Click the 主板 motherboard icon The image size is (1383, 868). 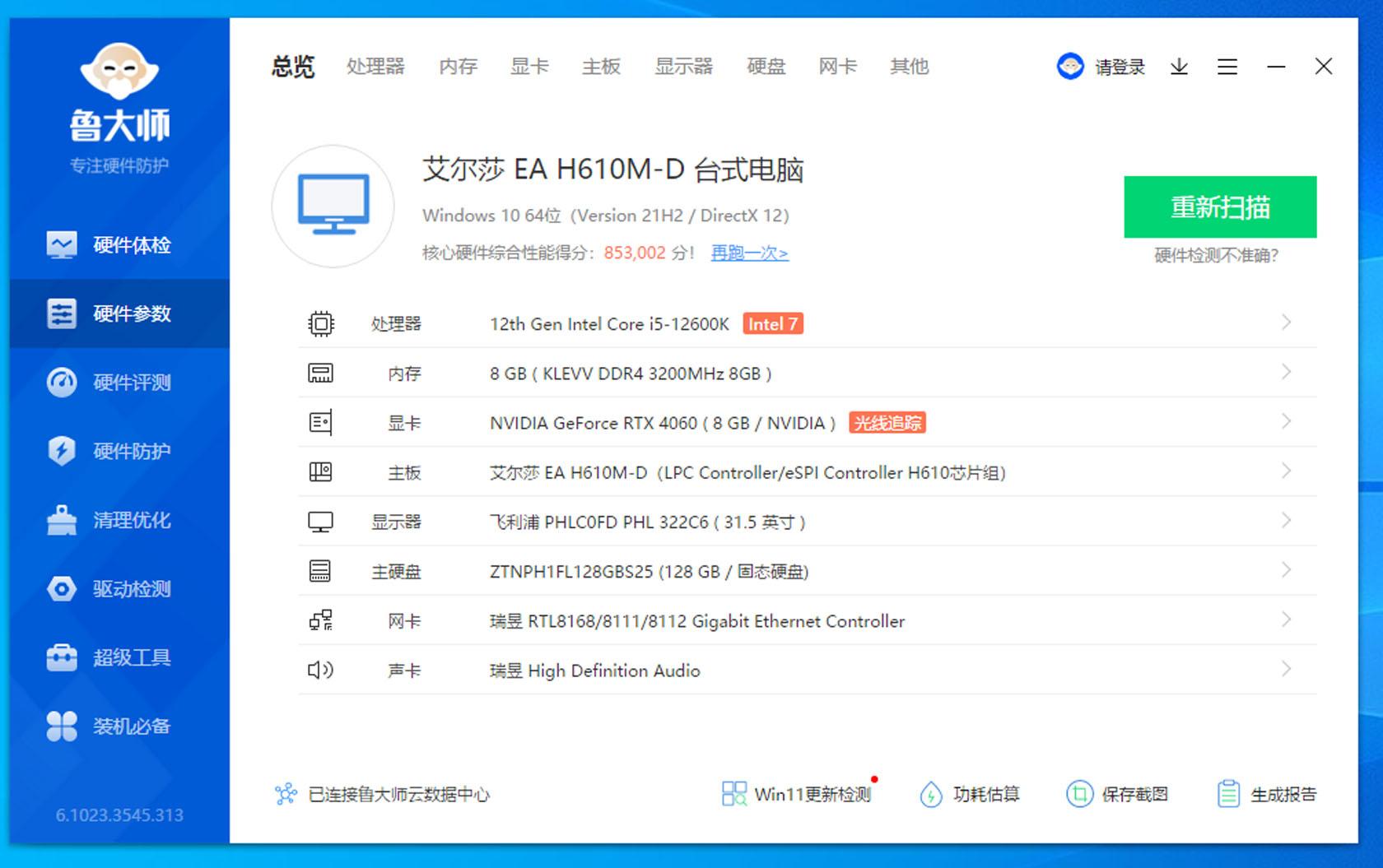tap(321, 472)
